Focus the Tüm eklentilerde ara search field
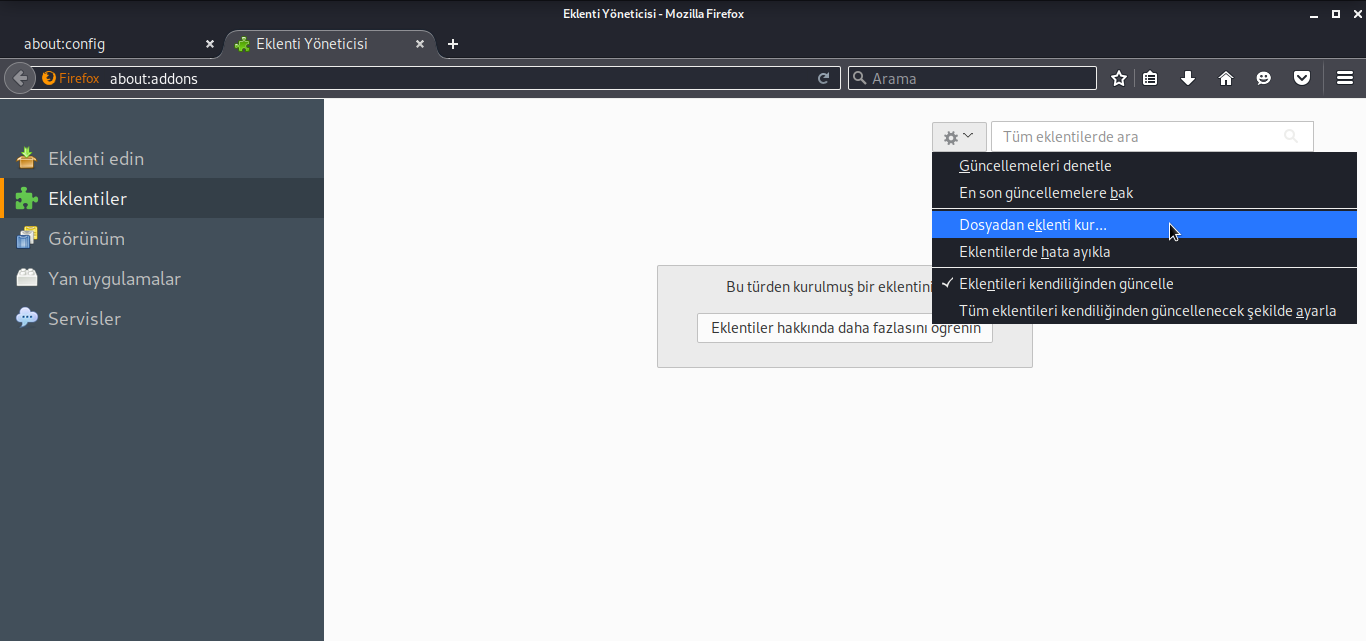This screenshot has width=1366, height=641. point(1152,137)
